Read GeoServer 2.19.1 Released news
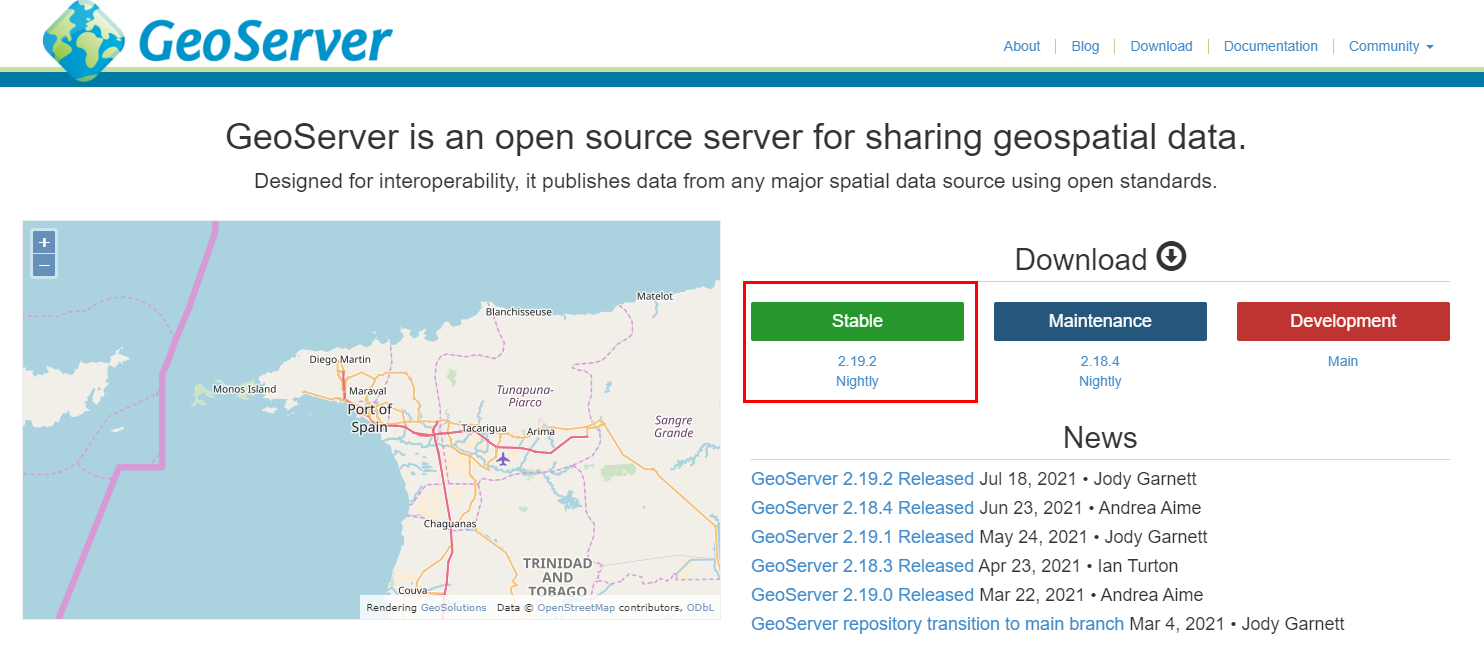The width and height of the screenshot is (1484, 666). point(862,537)
